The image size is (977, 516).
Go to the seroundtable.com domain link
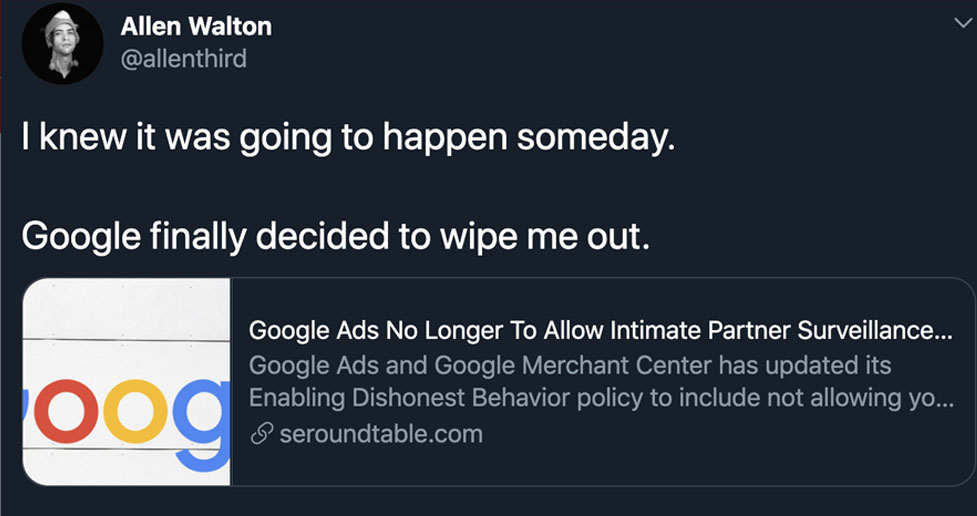point(381,435)
